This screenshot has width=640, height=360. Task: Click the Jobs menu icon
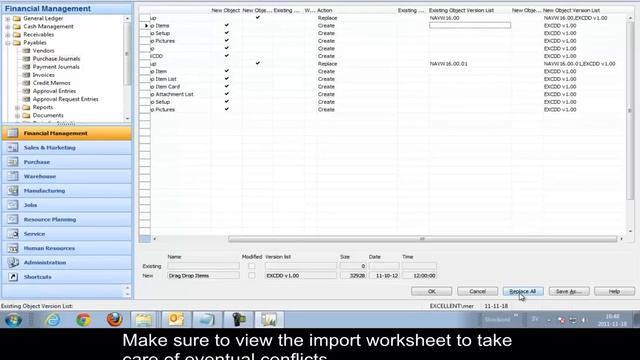pos(13,205)
